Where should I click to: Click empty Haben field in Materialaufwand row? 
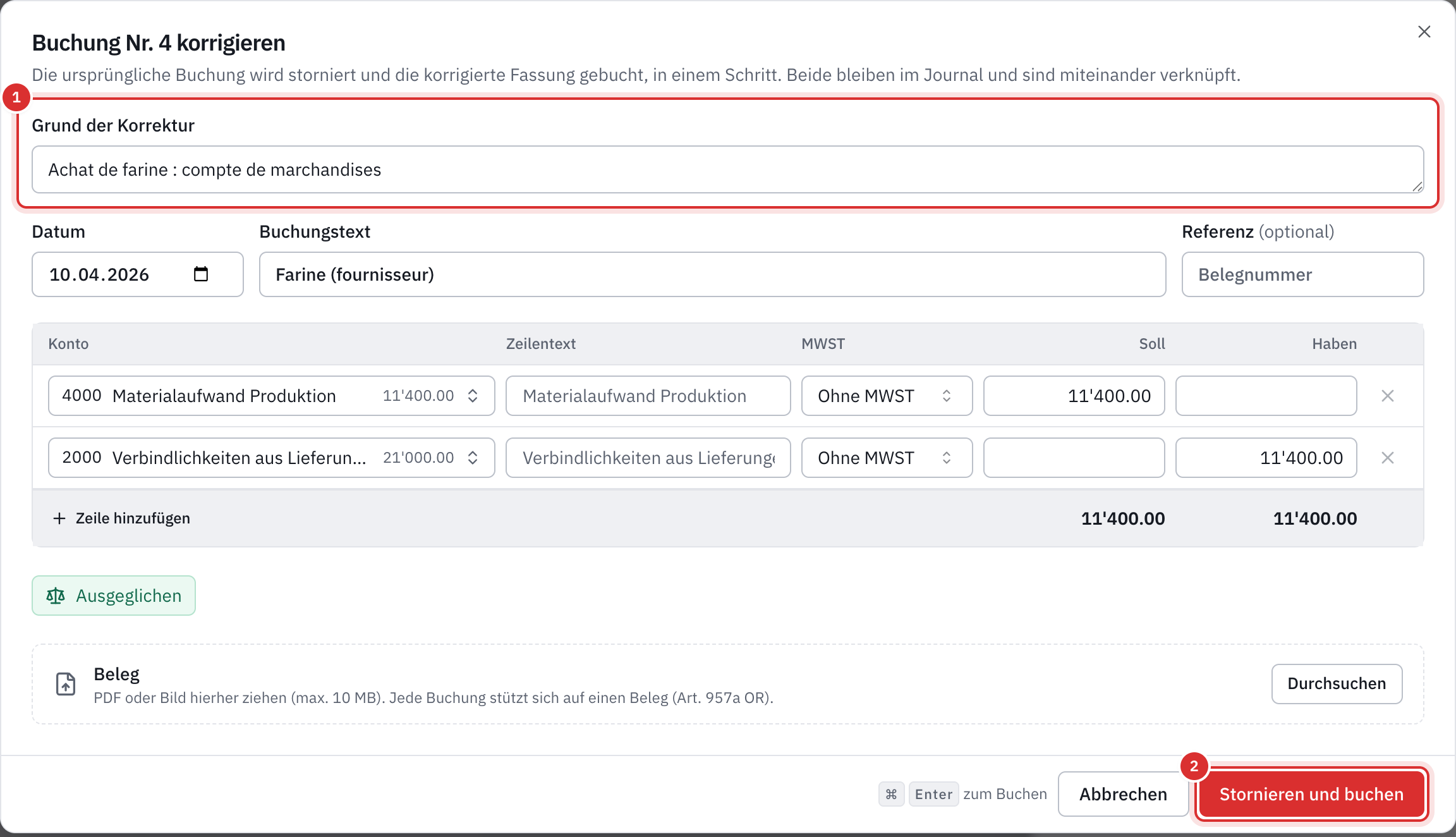click(1266, 396)
